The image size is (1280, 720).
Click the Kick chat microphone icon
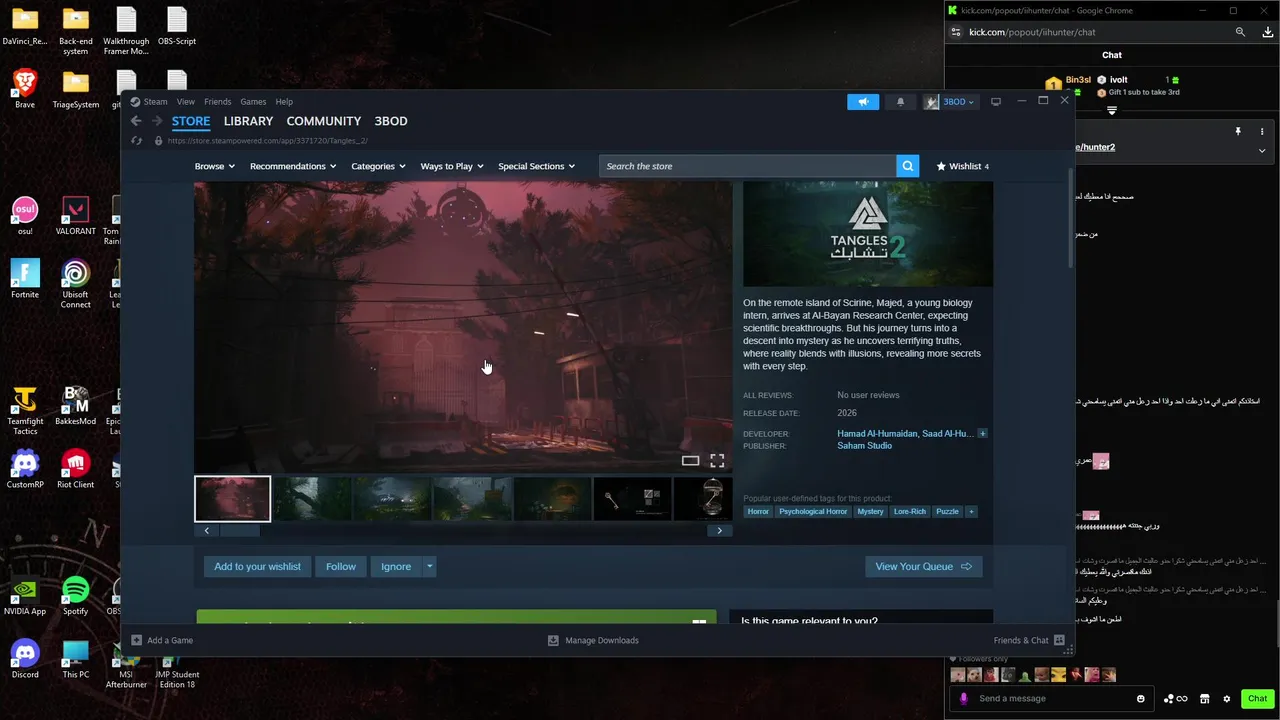(x=964, y=698)
